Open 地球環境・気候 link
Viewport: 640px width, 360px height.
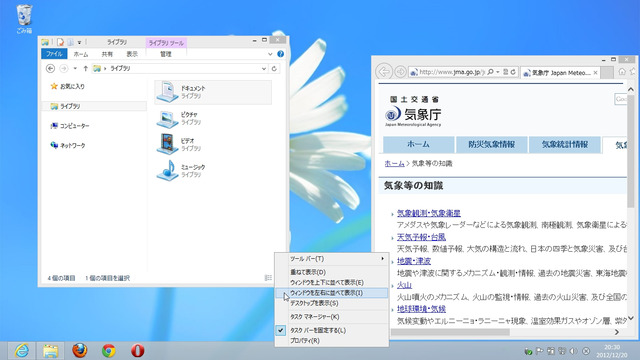421,309
